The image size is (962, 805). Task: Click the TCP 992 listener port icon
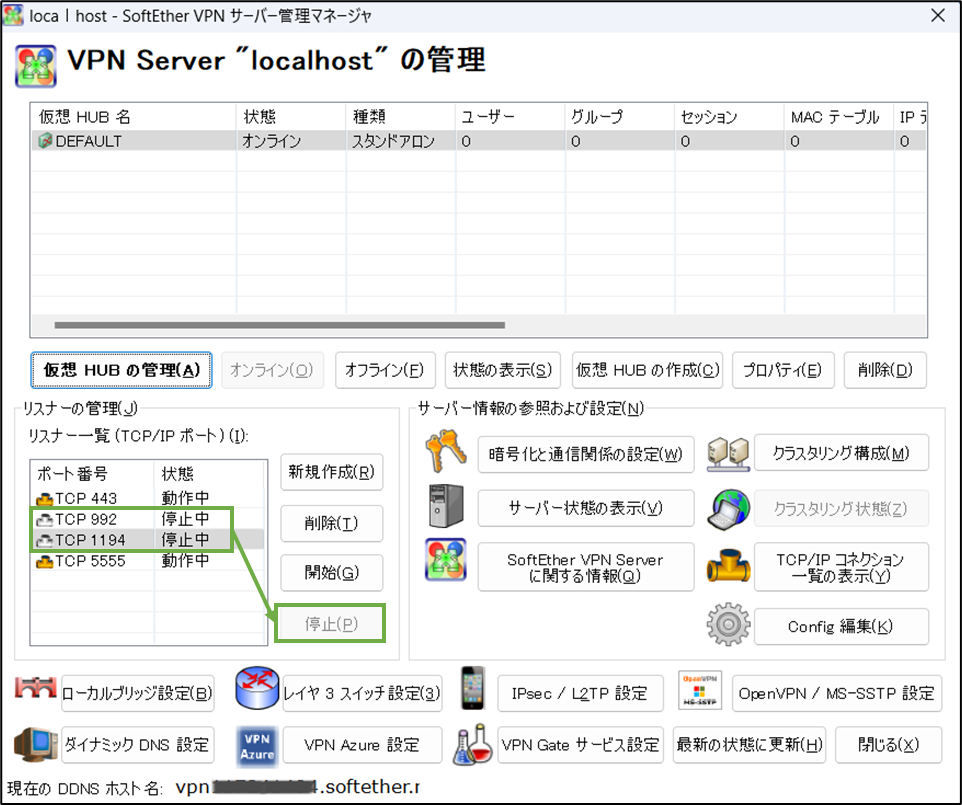45,520
